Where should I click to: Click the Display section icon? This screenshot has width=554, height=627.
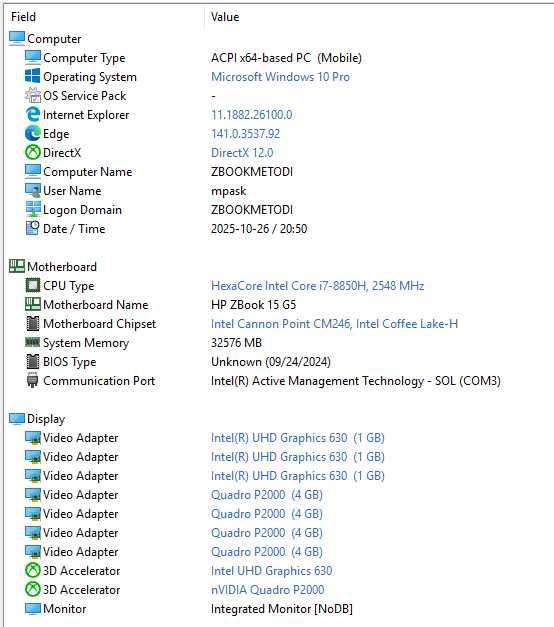pos(17,418)
